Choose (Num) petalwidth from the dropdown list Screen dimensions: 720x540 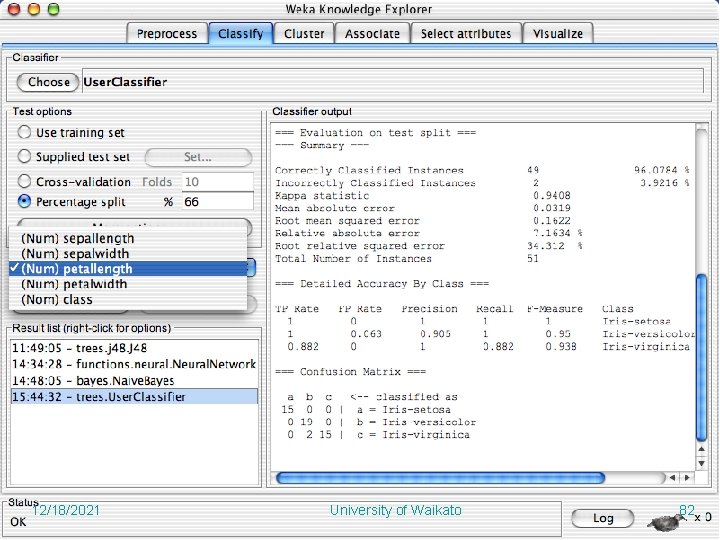[128, 284]
